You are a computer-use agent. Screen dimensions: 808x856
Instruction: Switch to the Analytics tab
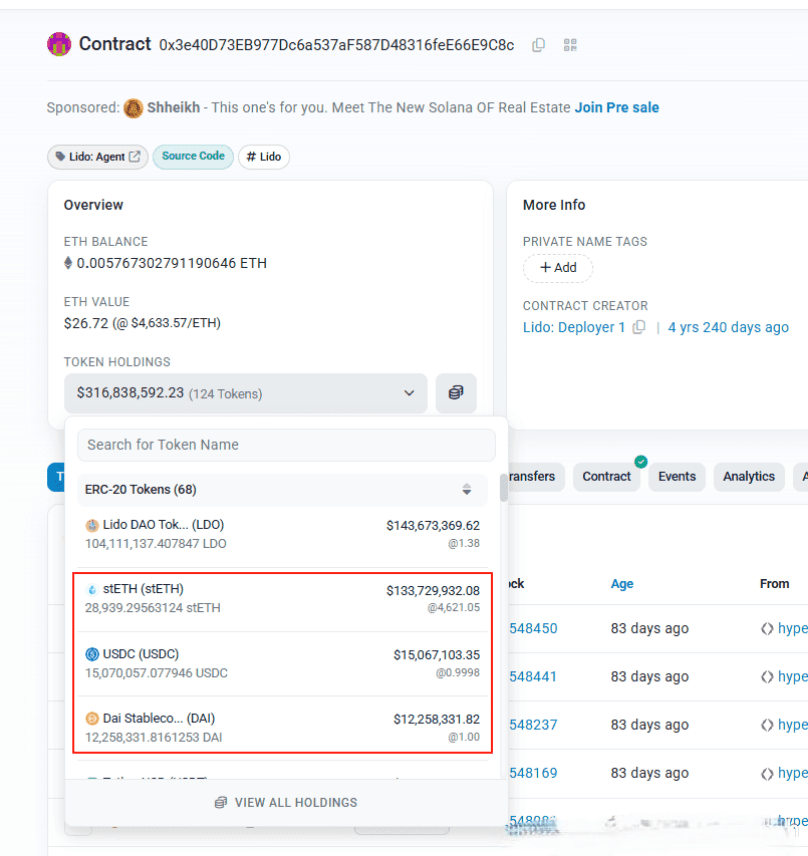749,477
